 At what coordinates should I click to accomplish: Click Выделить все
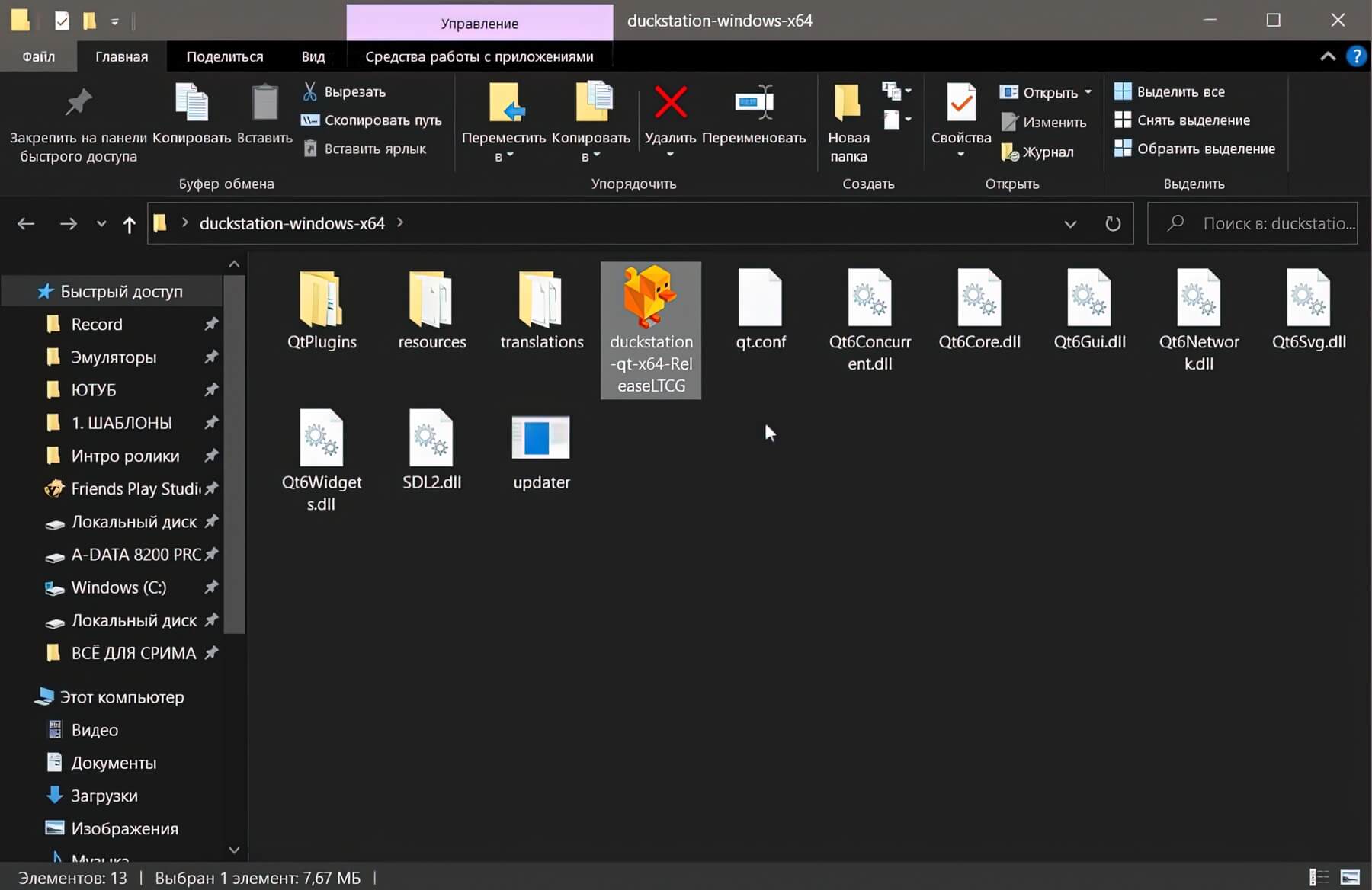(1170, 91)
